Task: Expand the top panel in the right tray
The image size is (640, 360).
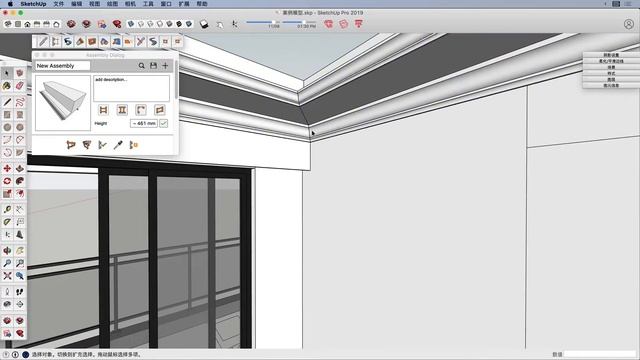Action: tap(611, 55)
